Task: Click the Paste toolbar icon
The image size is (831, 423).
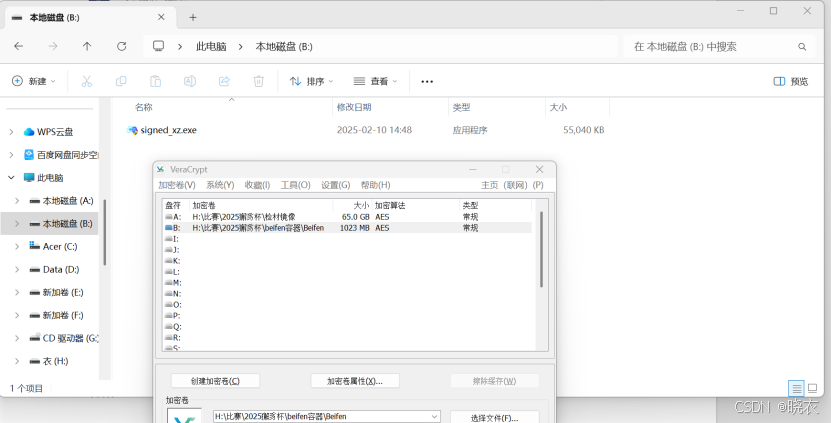Action: pos(155,81)
